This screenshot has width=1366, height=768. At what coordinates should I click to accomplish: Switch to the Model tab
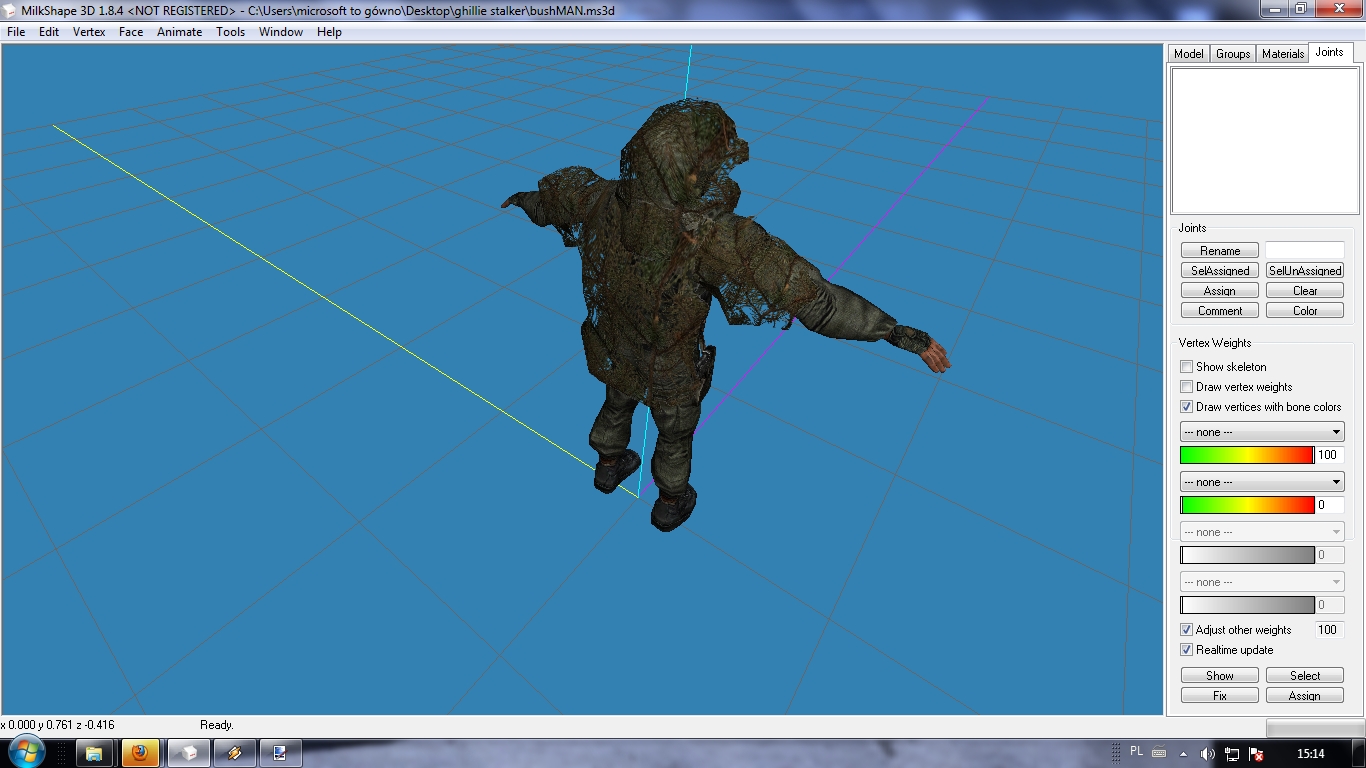point(1189,54)
